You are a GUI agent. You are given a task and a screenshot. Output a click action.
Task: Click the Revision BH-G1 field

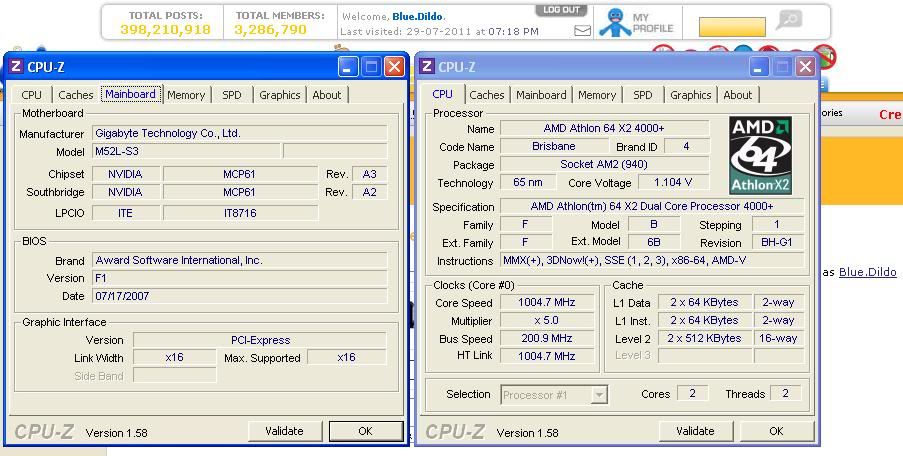click(x=777, y=242)
